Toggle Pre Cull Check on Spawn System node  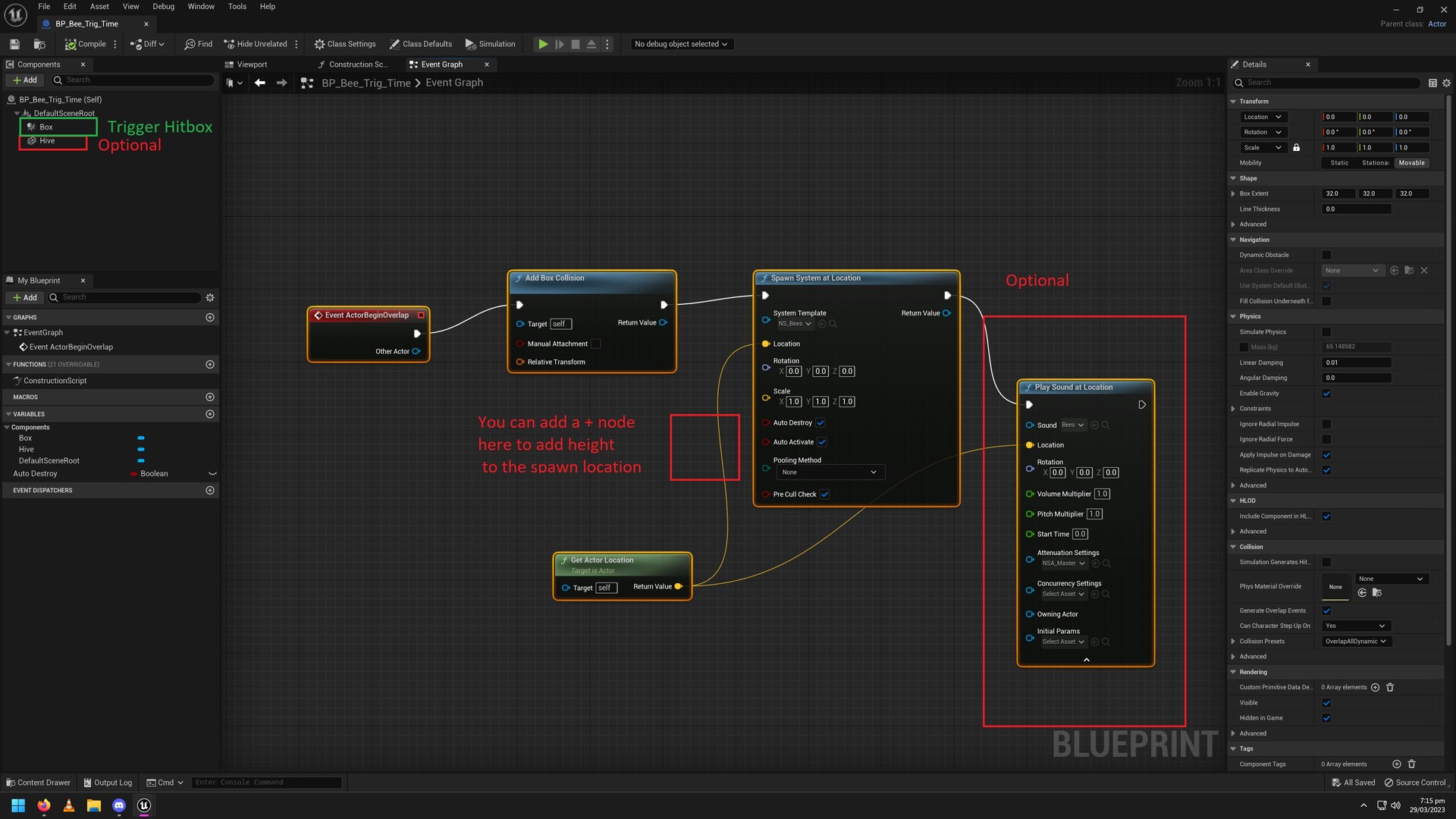point(824,494)
